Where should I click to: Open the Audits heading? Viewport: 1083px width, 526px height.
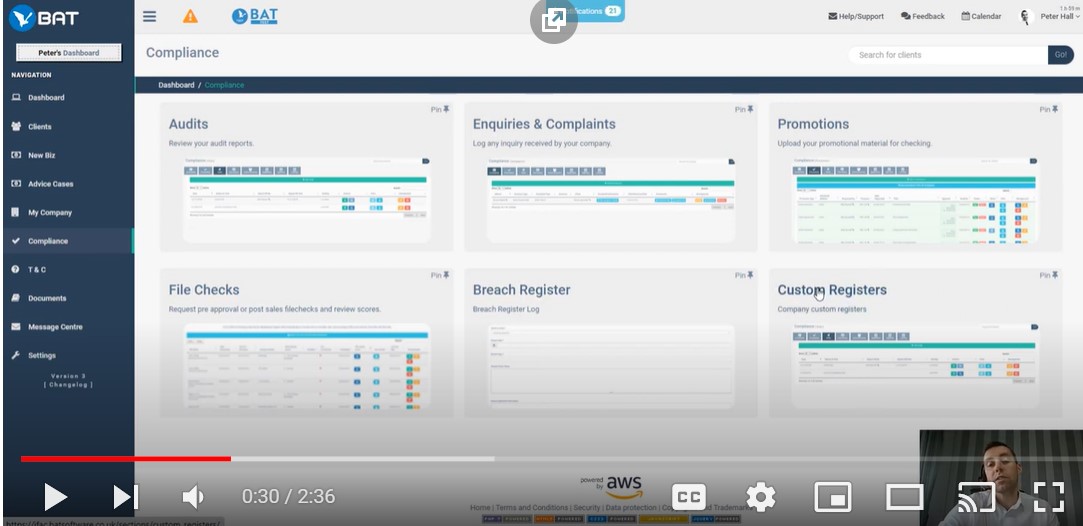pos(189,124)
